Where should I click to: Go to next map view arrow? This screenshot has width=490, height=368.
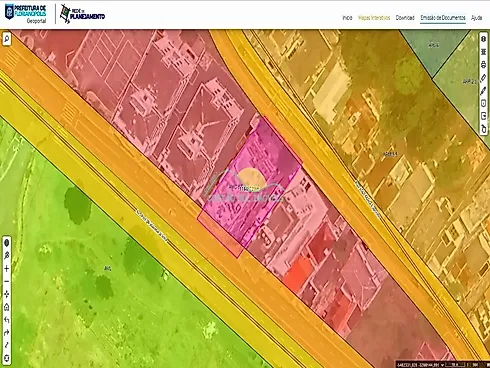point(7,333)
